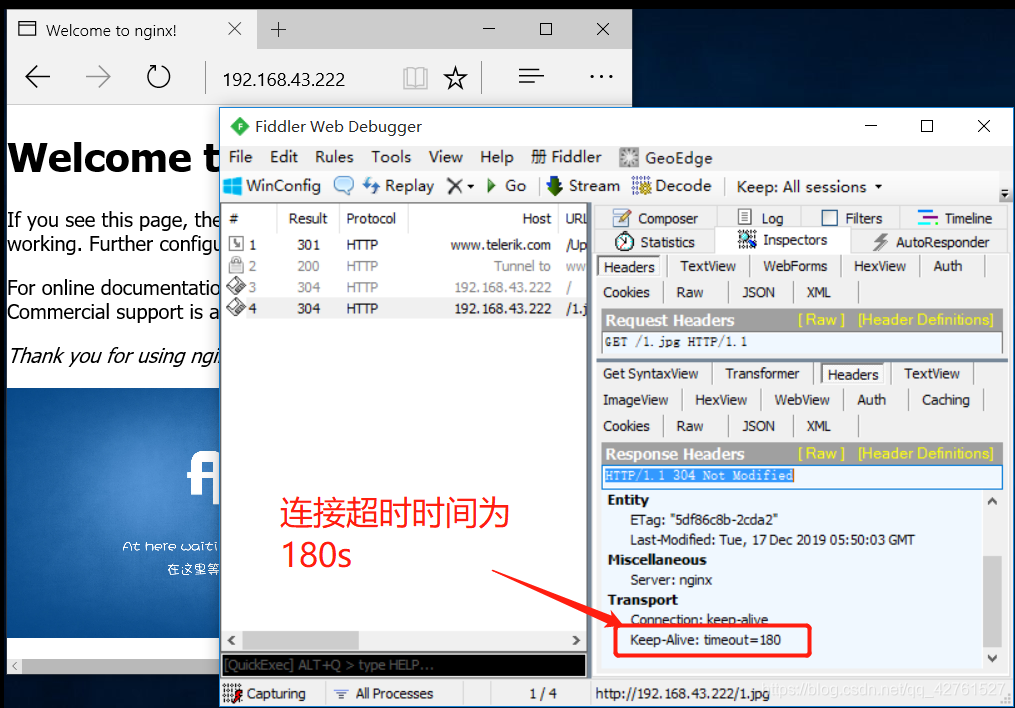Click the toolbar overflow arrow at right
This screenshot has width=1015, height=708.
coord(1005,194)
